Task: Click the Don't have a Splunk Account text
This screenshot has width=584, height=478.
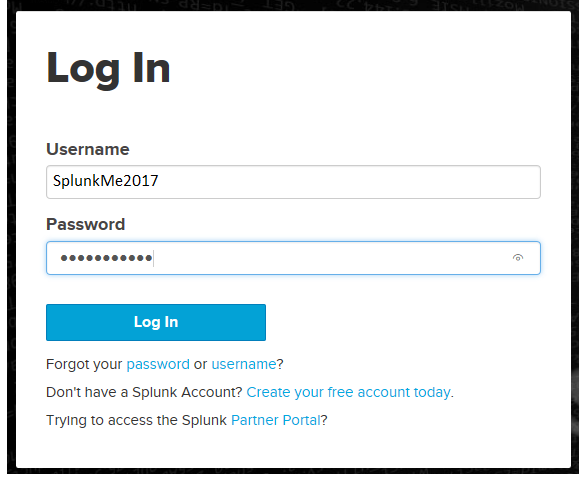Action: click(x=144, y=392)
